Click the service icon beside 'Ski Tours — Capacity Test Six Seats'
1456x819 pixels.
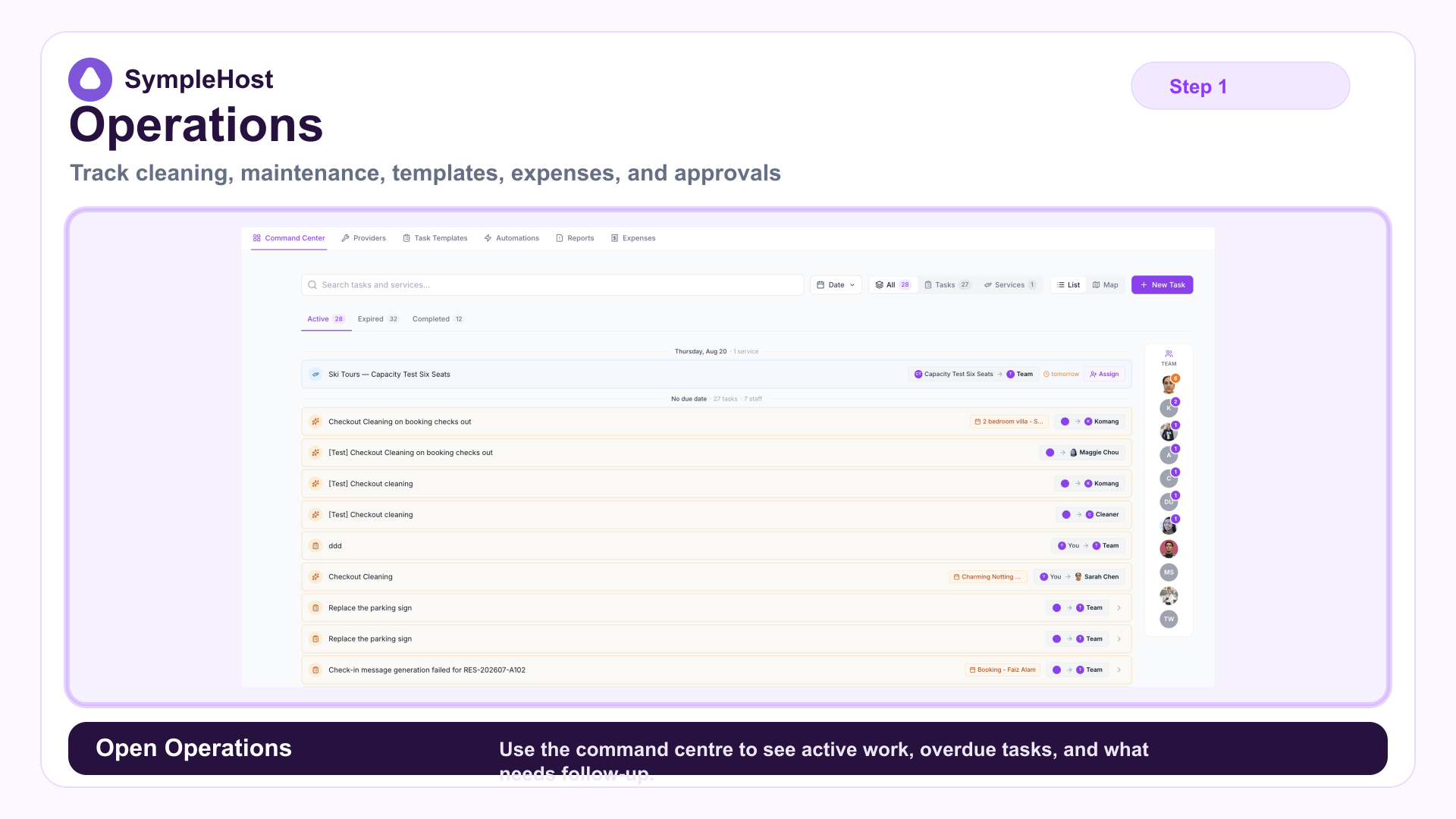point(315,375)
